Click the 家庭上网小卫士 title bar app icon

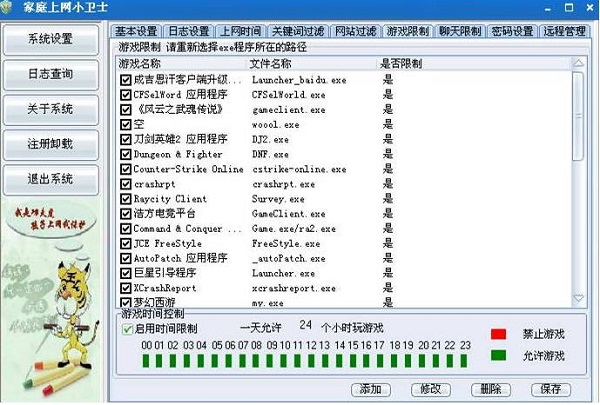(6, 7)
